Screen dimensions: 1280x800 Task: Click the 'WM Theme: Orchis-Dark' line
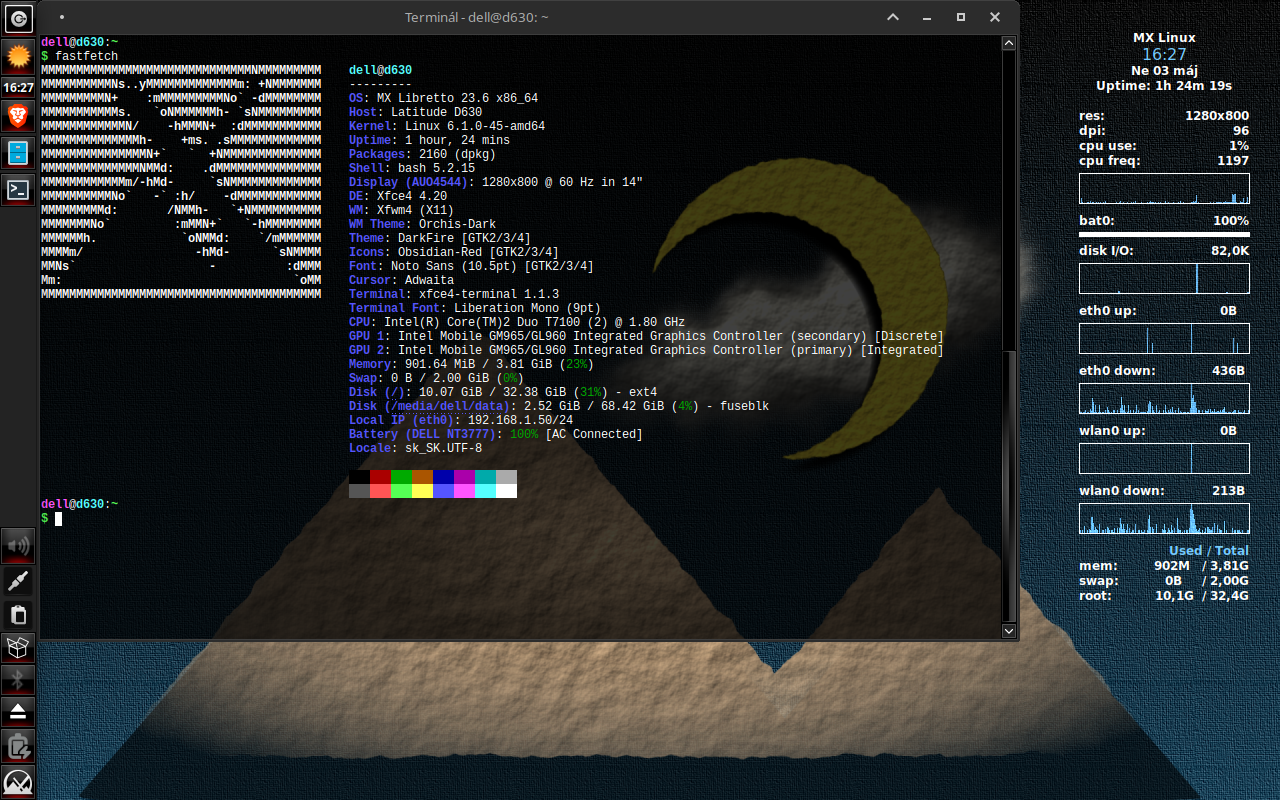coord(422,224)
